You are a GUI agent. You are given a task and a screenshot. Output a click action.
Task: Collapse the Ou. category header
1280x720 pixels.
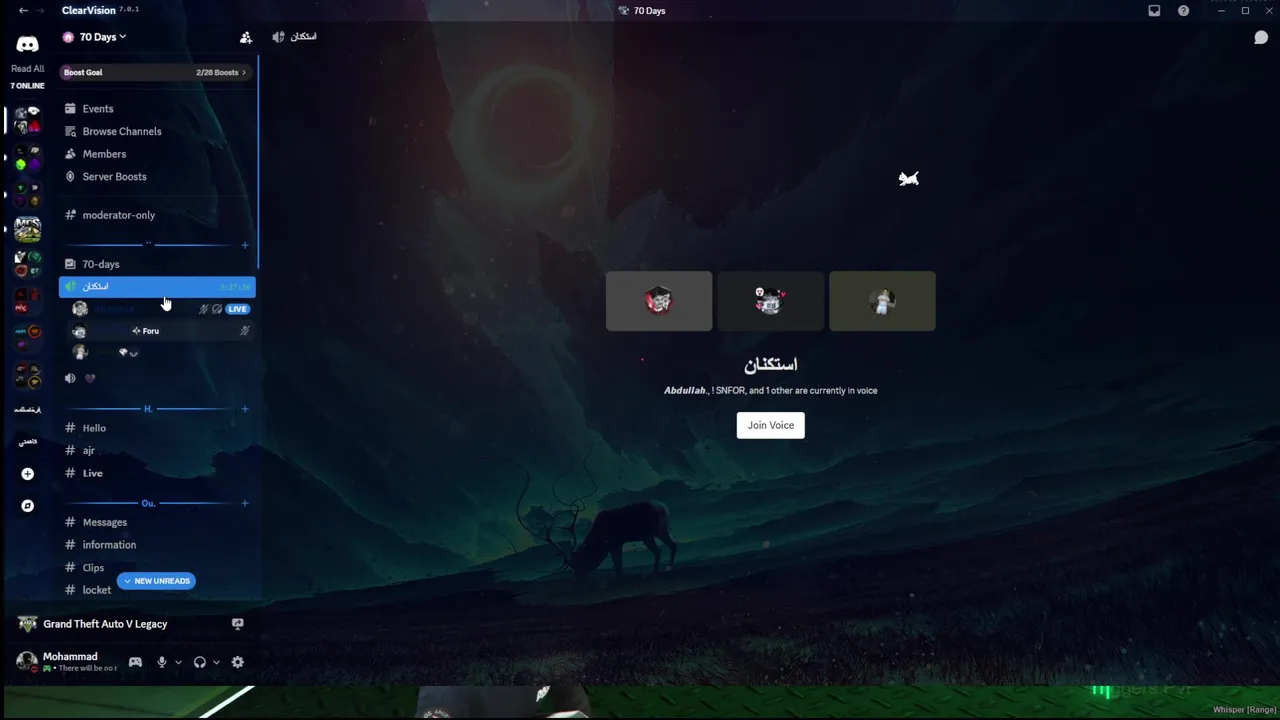[x=148, y=503]
